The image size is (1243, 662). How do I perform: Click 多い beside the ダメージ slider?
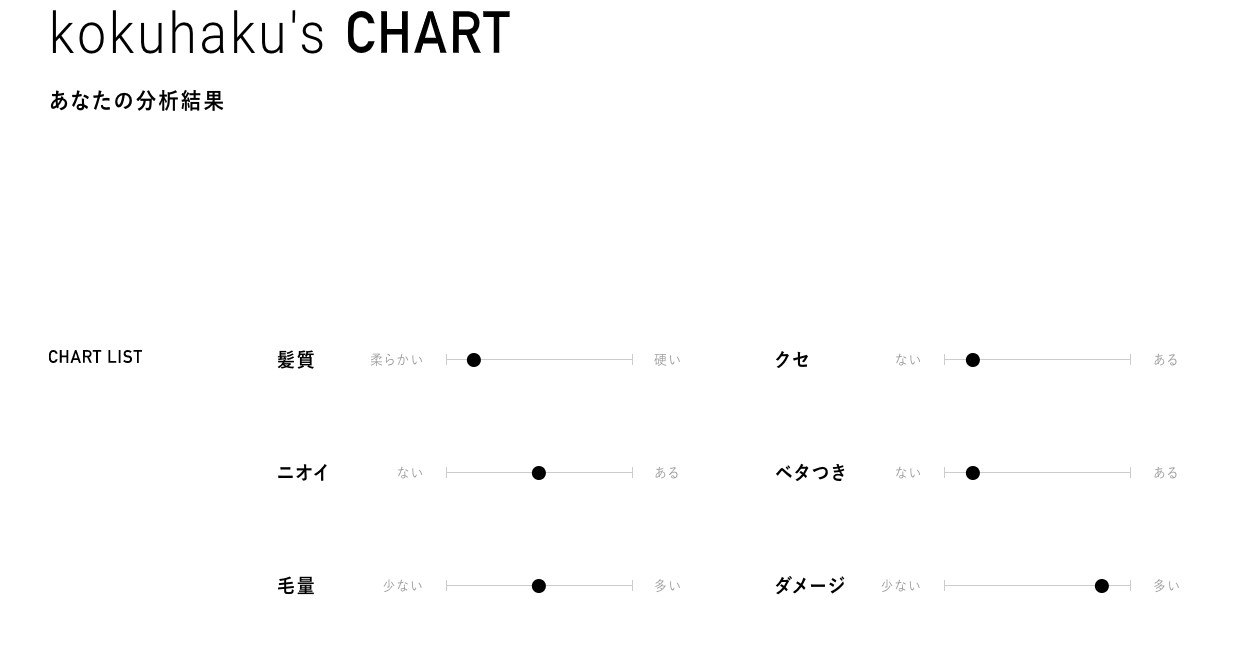tap(1166, 586)
